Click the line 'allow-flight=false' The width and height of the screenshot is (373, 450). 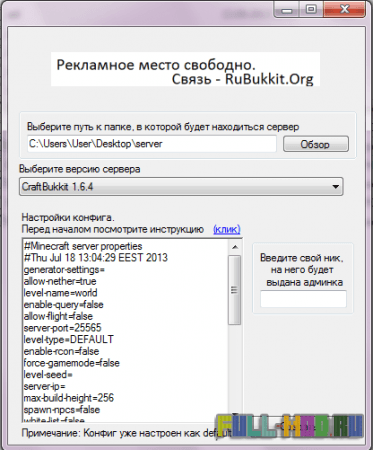(58, 316)
